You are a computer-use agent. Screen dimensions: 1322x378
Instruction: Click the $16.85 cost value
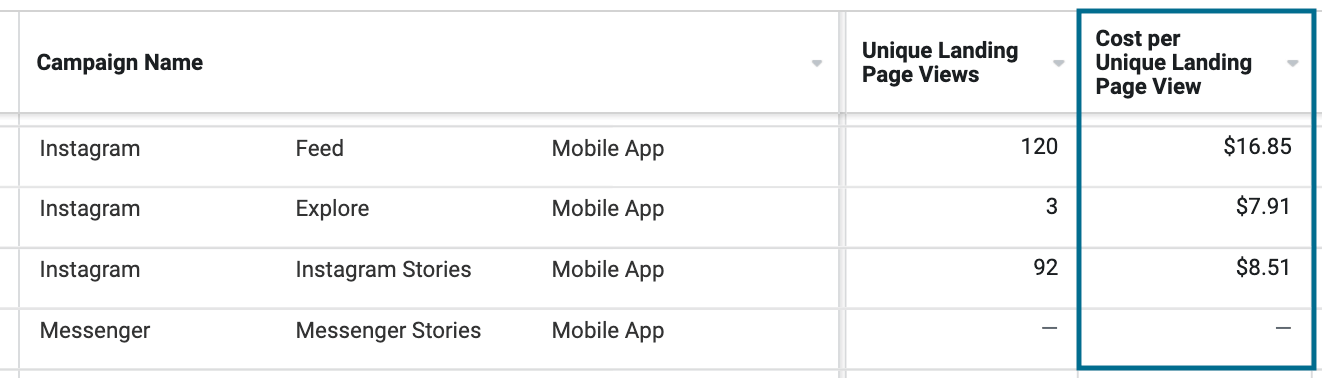pyautogui.click(x=1257, y=148)
